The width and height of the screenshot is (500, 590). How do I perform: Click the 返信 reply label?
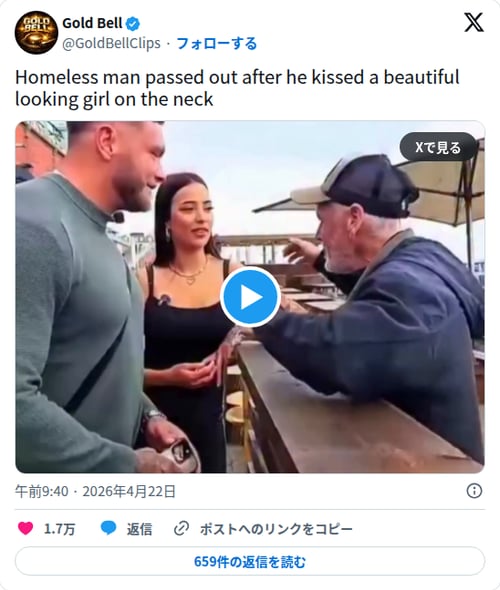(x=139, y=529)
